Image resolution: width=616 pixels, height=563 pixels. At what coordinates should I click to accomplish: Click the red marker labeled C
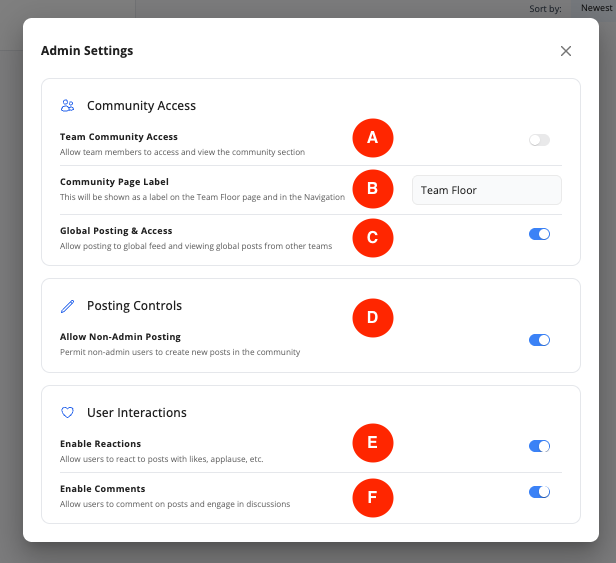(x=372, y=238)
